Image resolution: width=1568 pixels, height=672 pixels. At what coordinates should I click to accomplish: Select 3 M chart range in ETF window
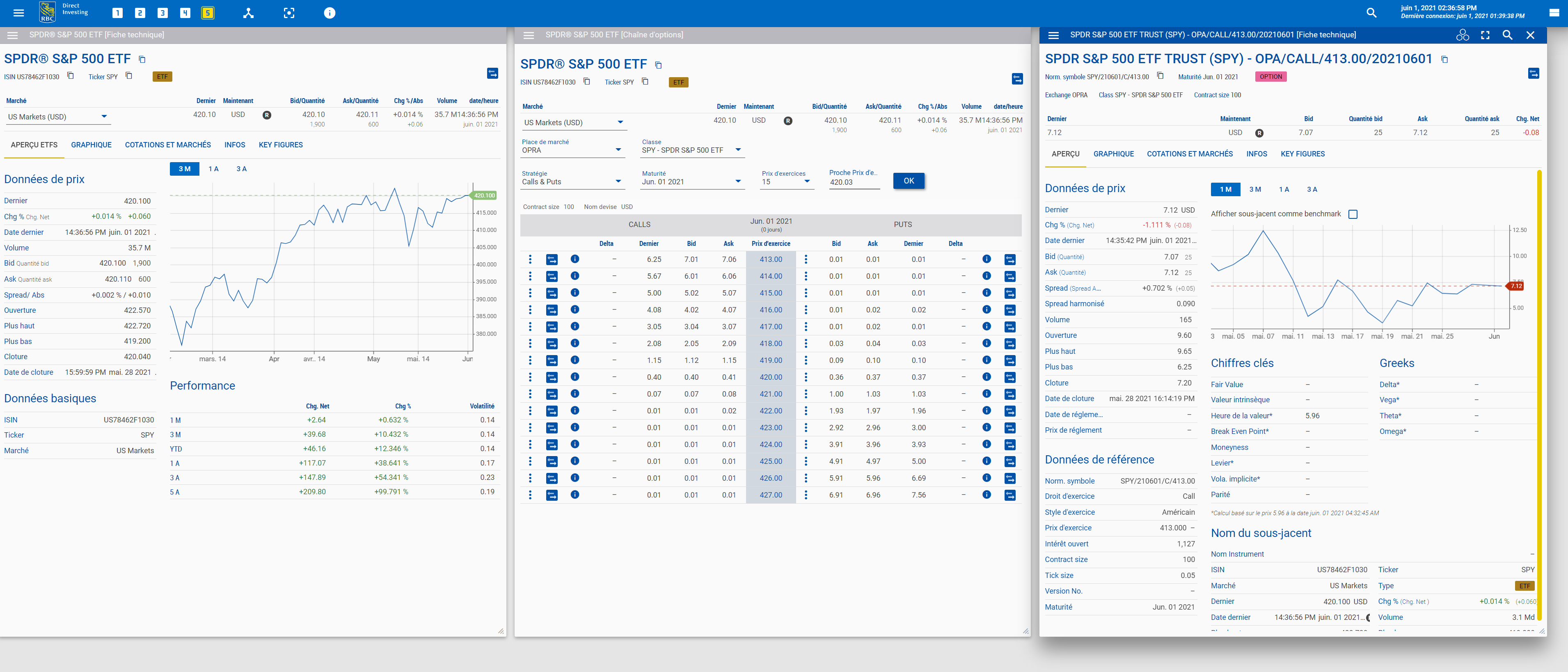[x=184, y=169]
